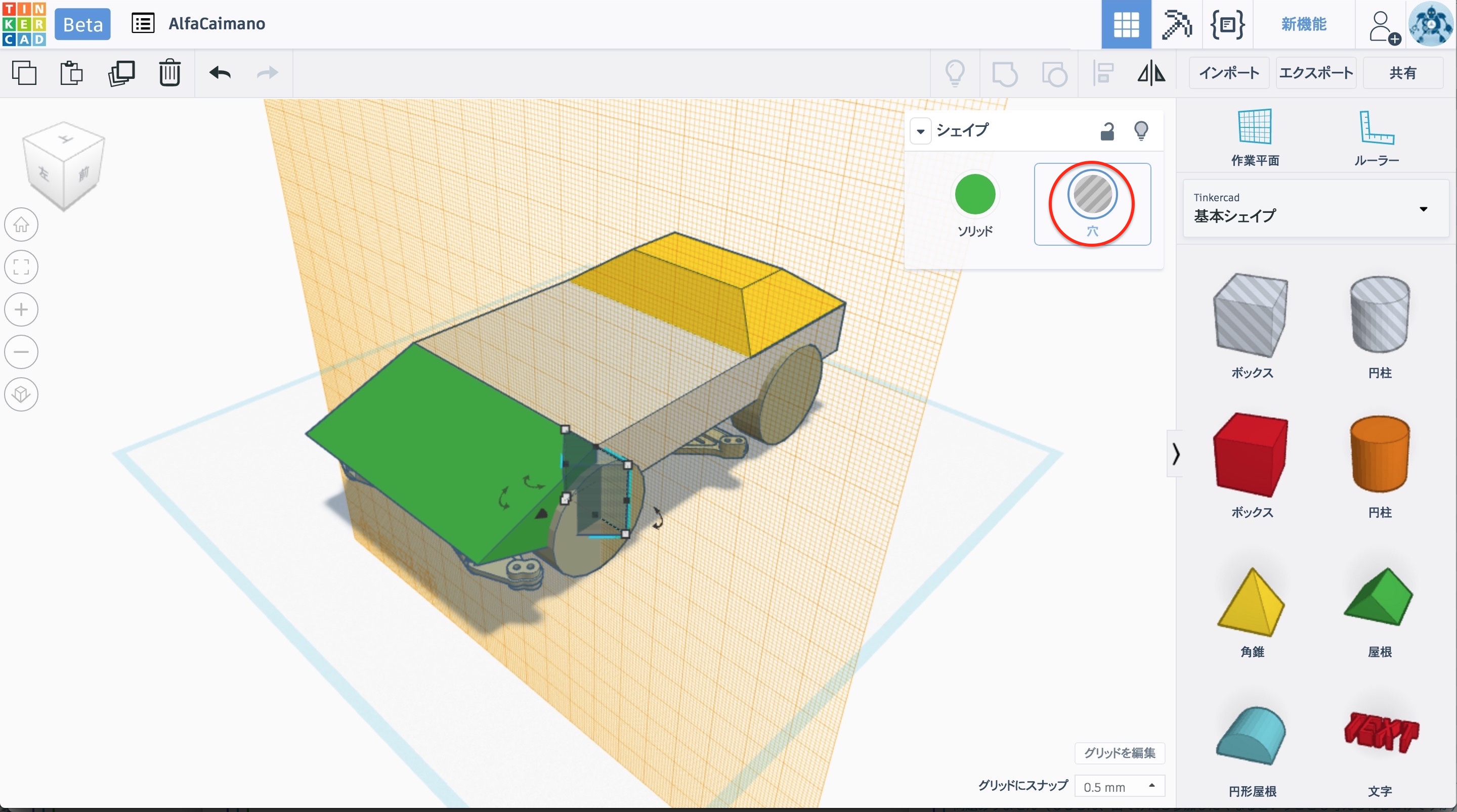1457x812 pixels.
Task: Click the Export button
Action: [x=1315, y=73]
